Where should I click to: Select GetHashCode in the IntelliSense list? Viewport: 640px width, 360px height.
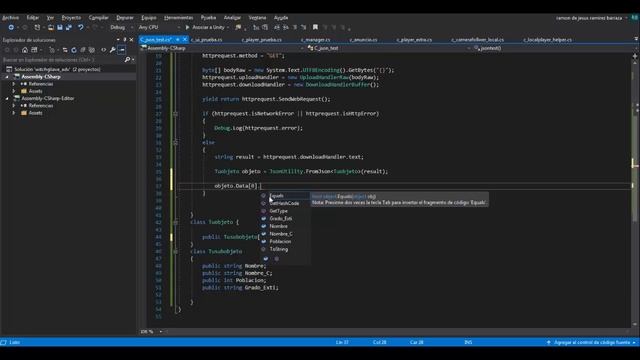coord(285,203)
